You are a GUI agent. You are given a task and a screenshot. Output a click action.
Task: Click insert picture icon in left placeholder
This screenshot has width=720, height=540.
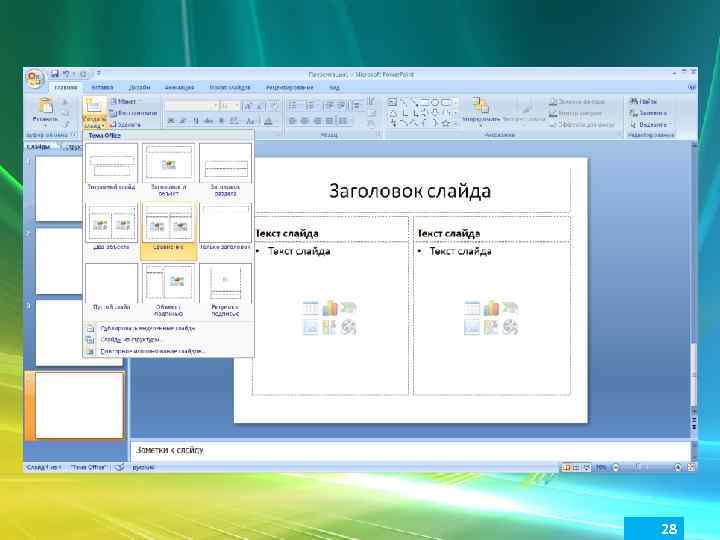click(310, 327)
